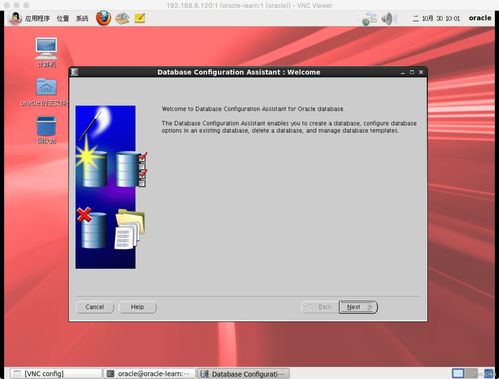Click the trash applet in bottom panel corner
499x379 pixels.
pyautogui.click(x=489, y=373)
